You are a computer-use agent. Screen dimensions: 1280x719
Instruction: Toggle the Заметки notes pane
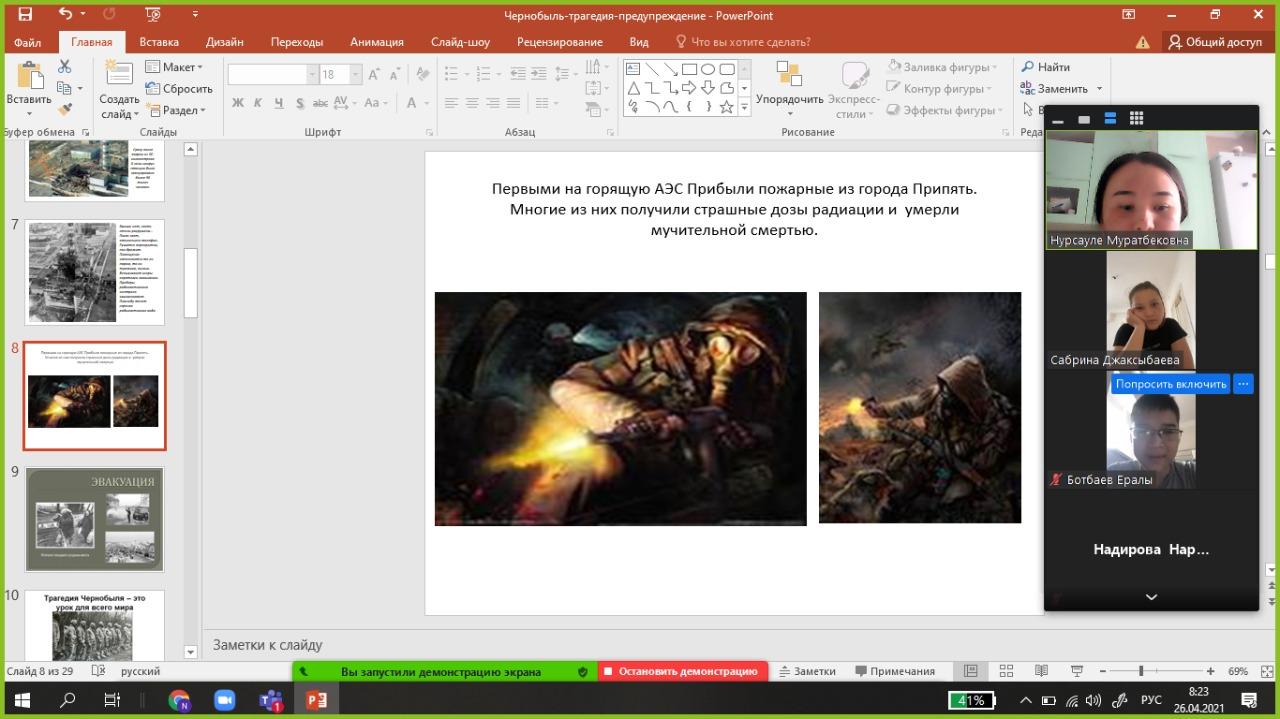pos(807,671)
